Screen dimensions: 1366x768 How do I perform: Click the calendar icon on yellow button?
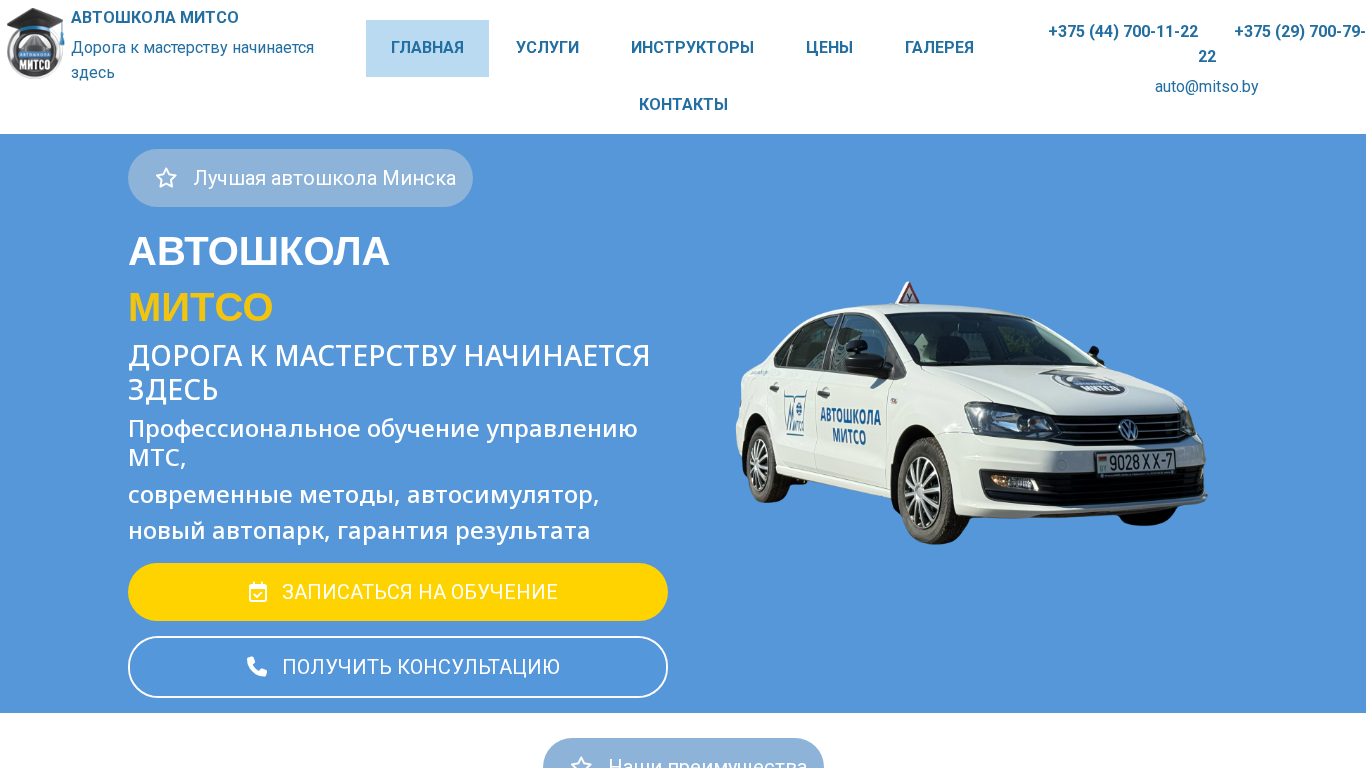[258, 592]
